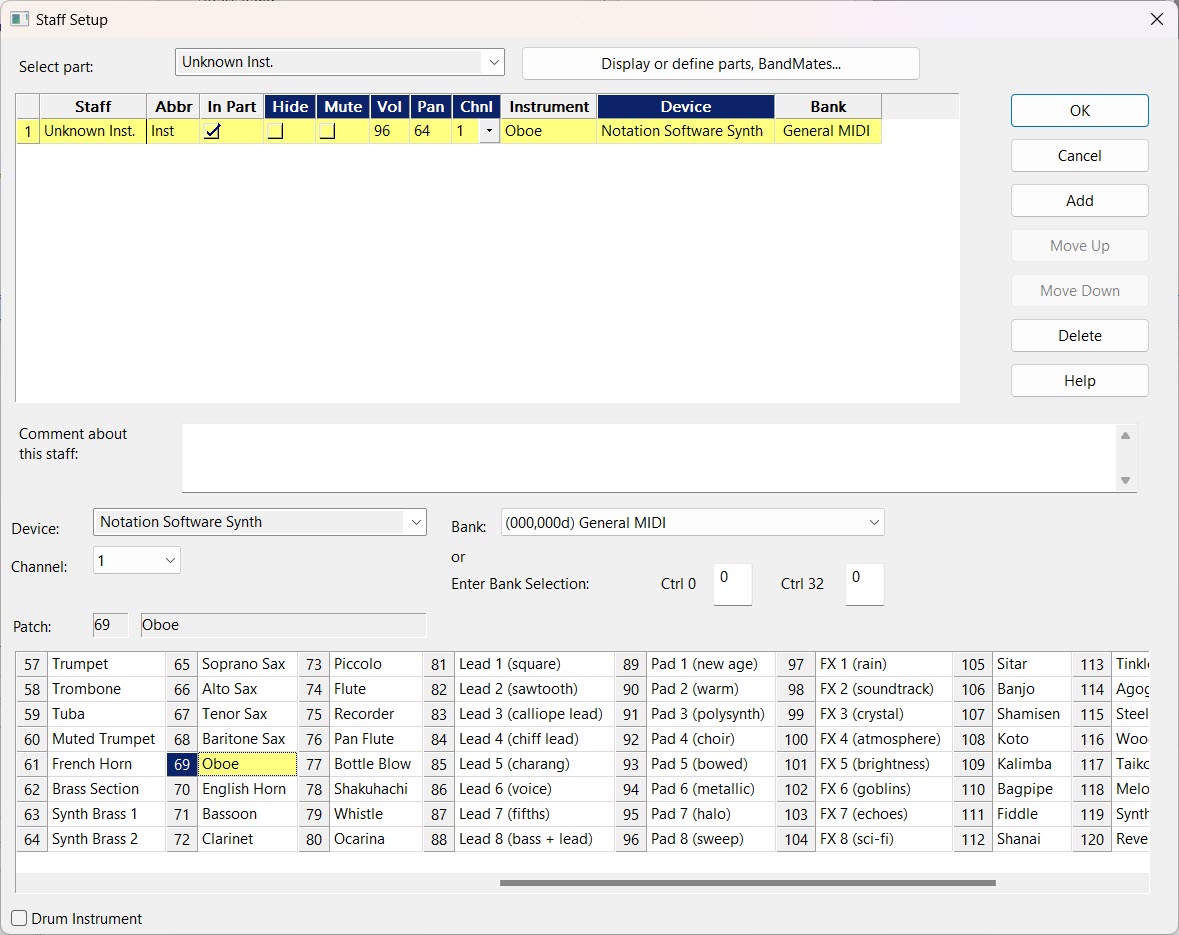Expand the Device dropdown list
This screenshot has width=1179, height=935.
(x=415, y=522)
